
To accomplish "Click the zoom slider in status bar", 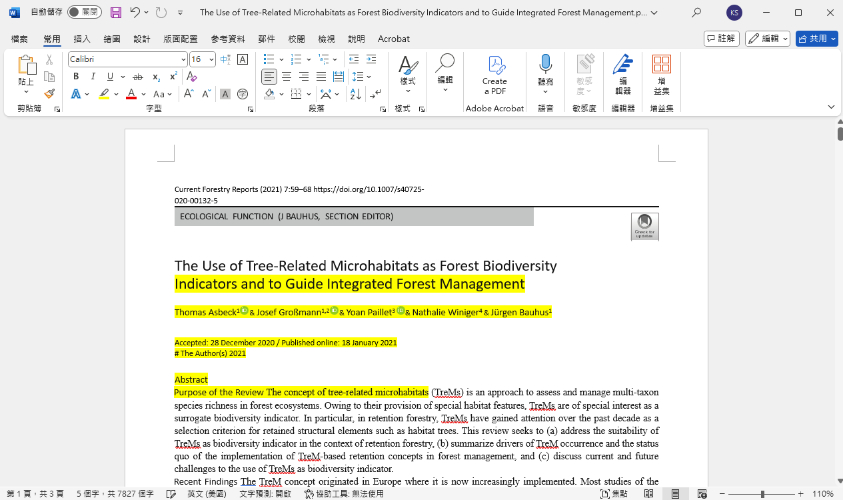I will [x=762, y=494].
